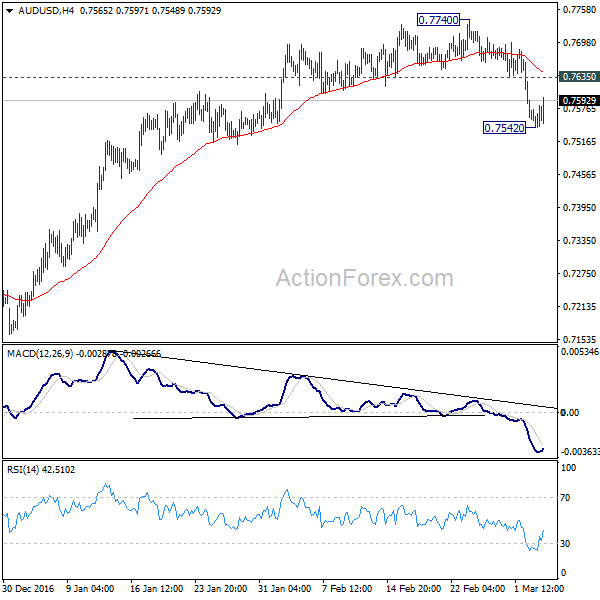Select the AUDUSD,H4 chart title text
The image size is (600, 600).
[x=46, y=11]
